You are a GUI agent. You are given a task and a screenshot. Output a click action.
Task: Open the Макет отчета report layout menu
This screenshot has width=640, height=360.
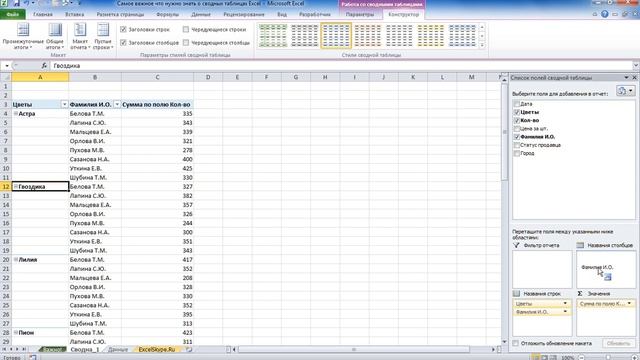[x=80, y=36]
